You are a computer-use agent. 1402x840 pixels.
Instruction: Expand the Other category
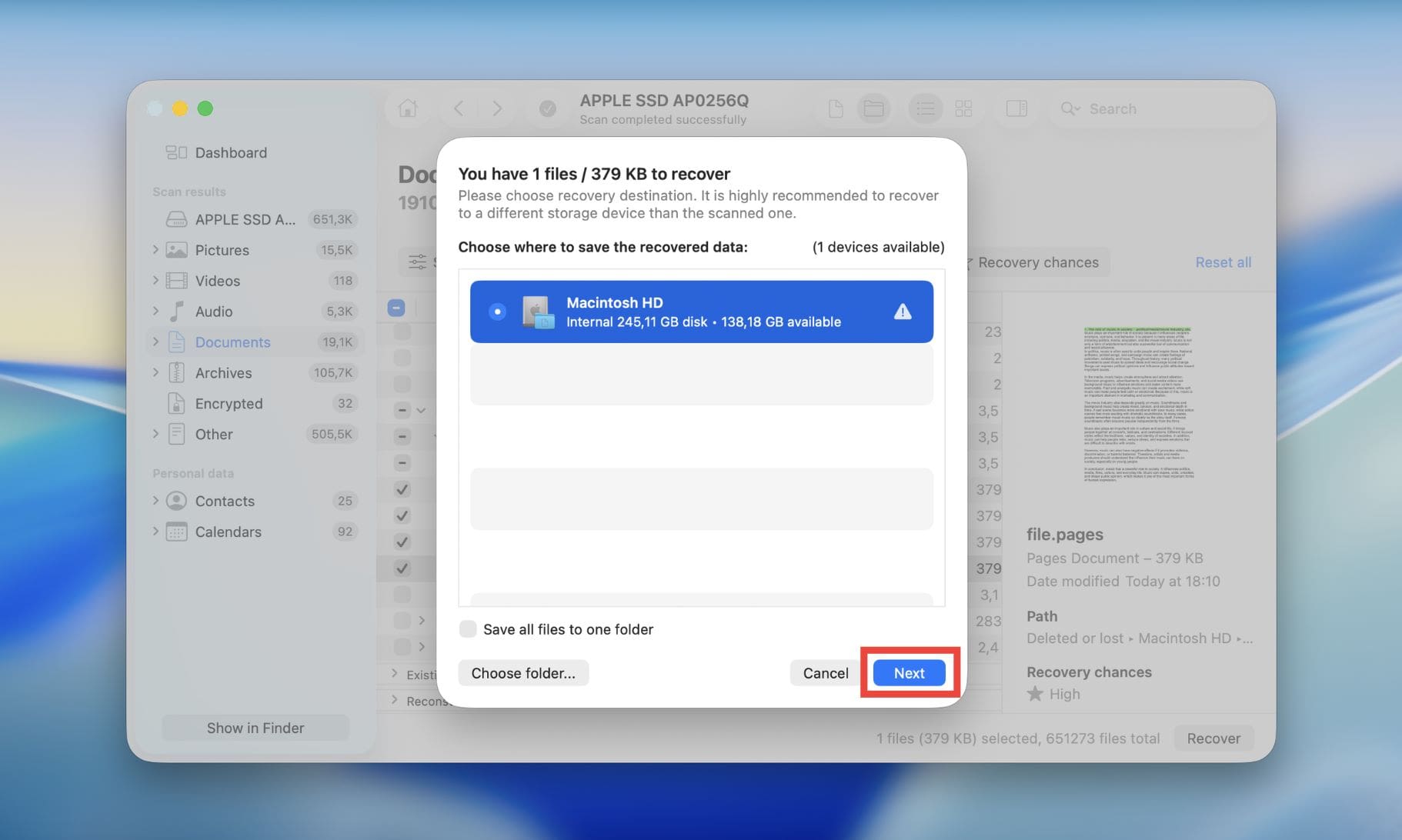point(155,434)
